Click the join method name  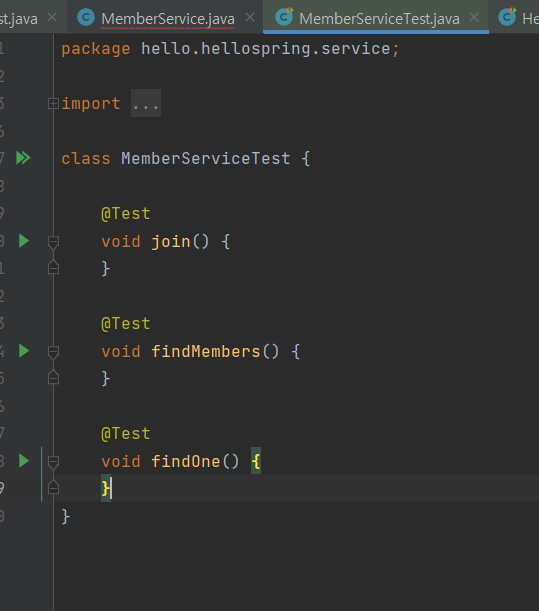170,242
